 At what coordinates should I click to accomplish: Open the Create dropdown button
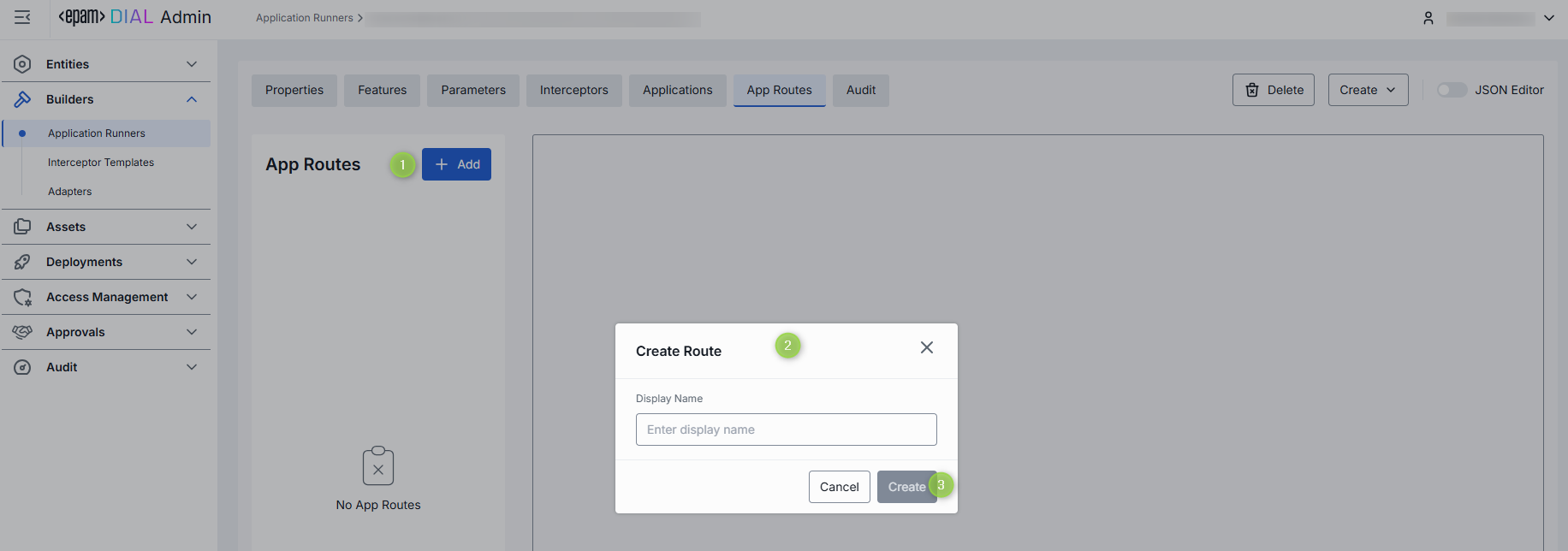coord(1367,90)
